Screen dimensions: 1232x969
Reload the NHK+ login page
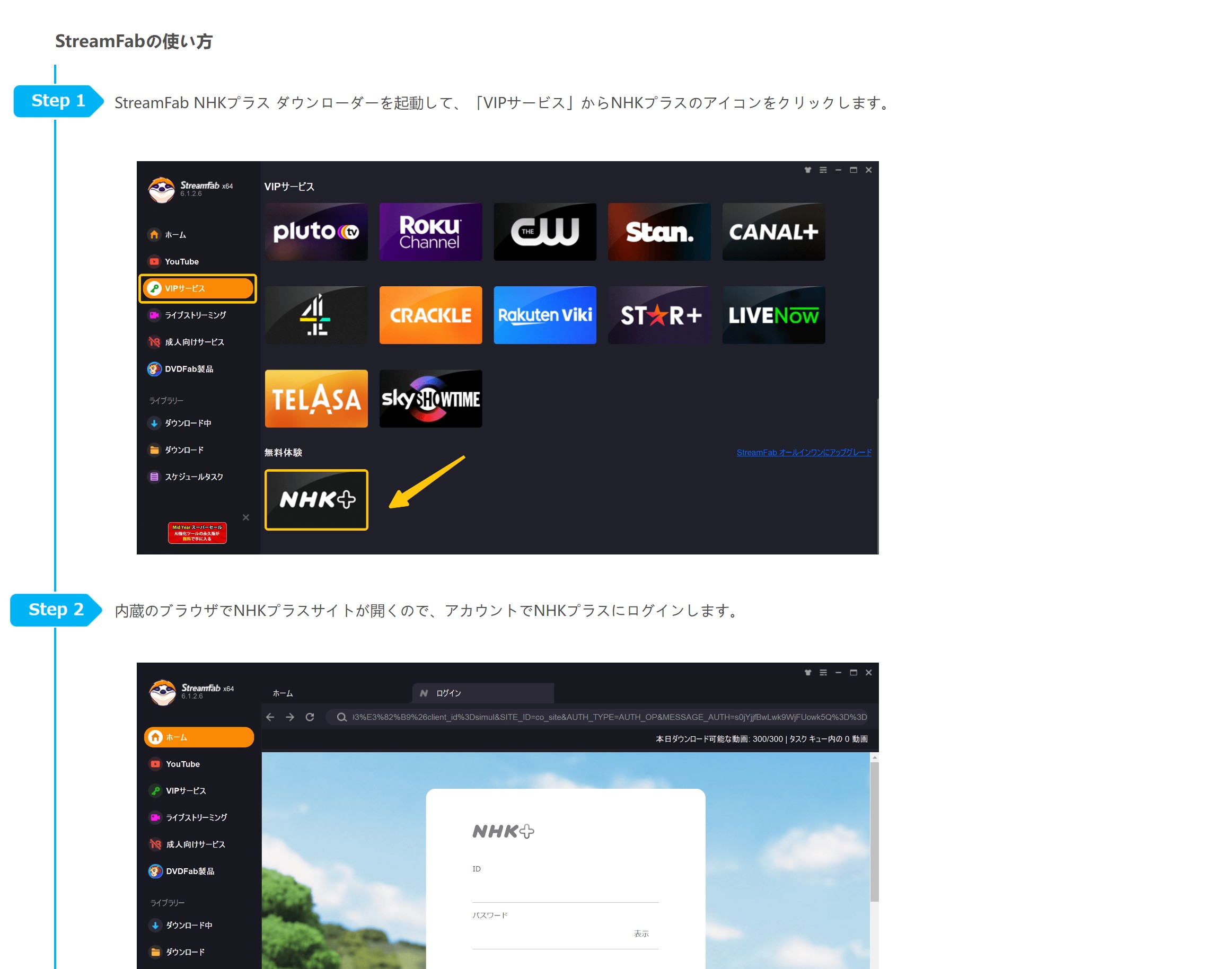[x=310, y=717]
